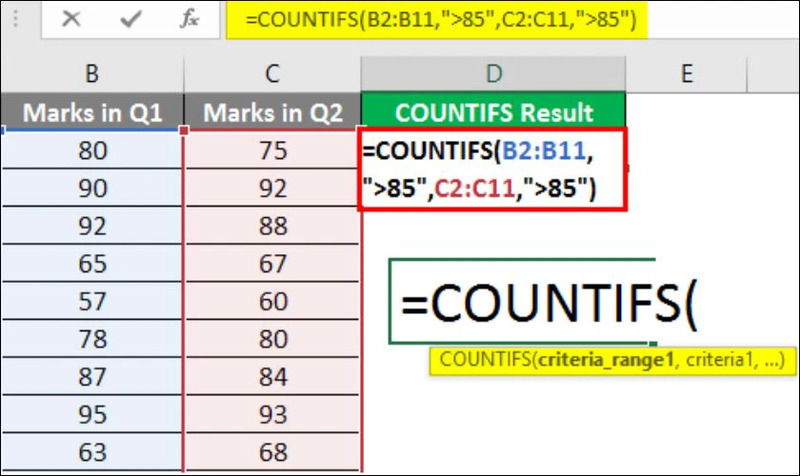
Task: Click COUNTIFS function name in the tooltip
Action: pos(484,360)
